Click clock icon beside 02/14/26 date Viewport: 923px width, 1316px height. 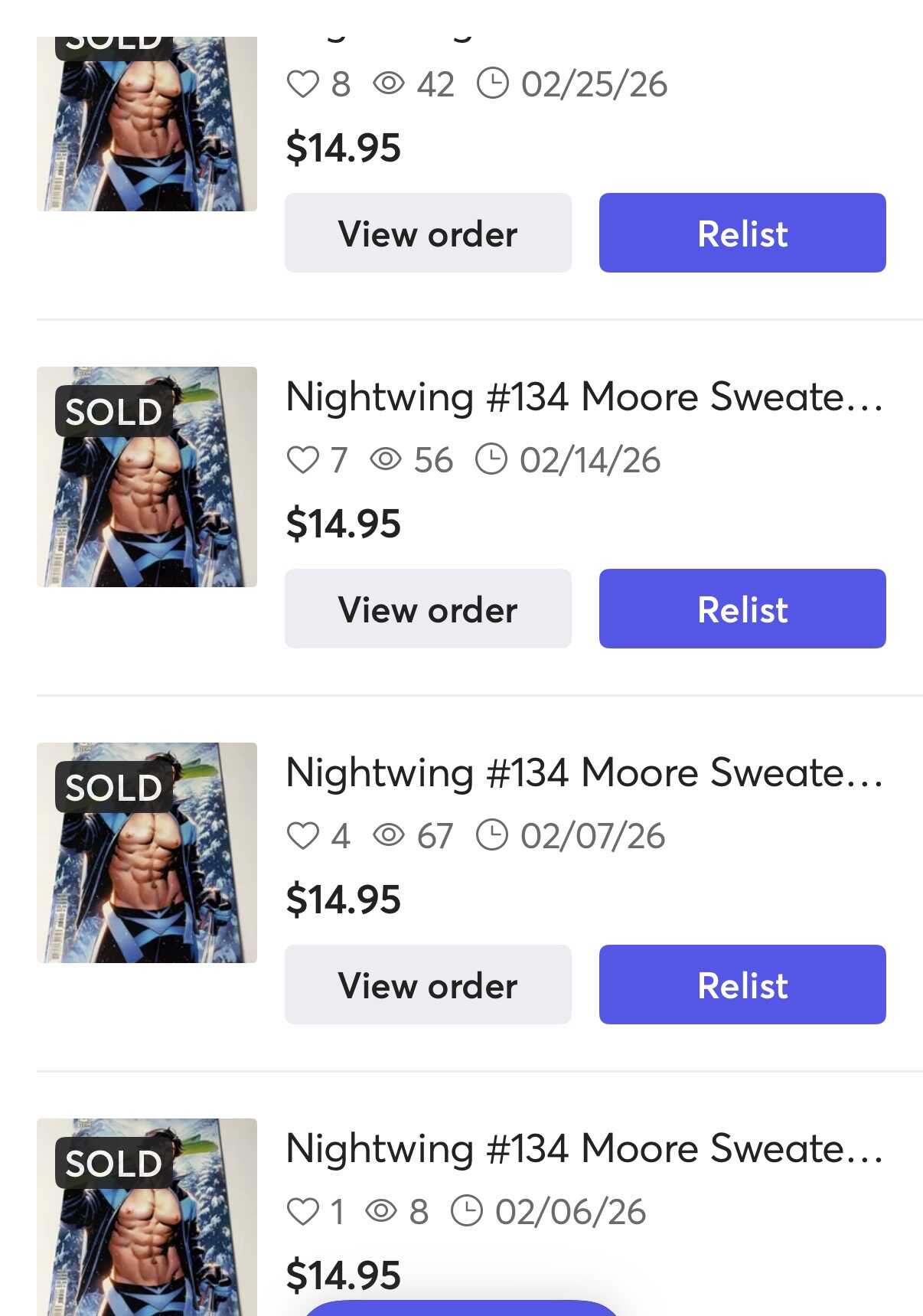(x=491, y=459)
